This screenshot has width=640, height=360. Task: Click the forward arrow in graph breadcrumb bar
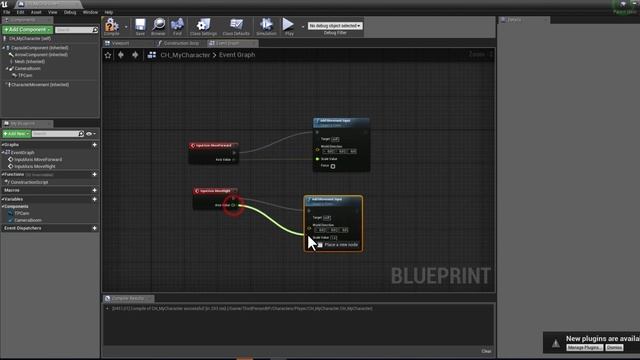pos(135,55)
